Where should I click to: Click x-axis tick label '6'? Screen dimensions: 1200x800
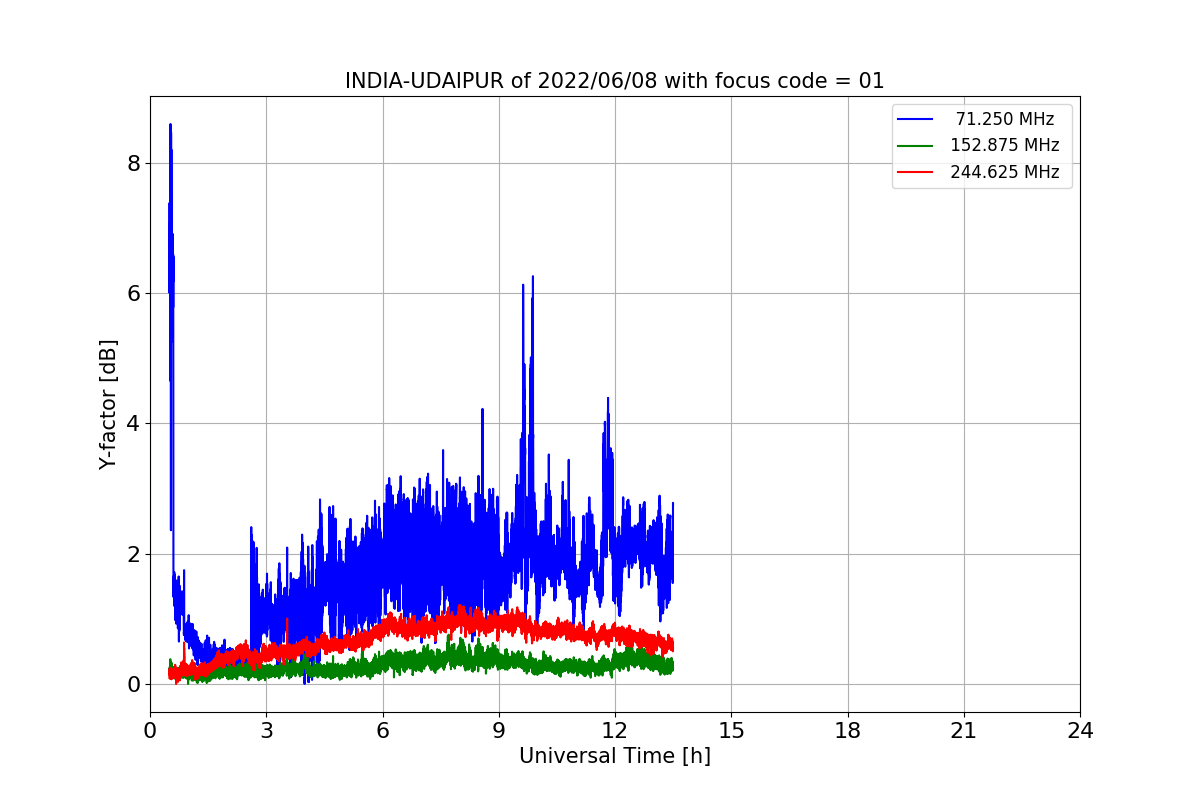[x=383, y=730]
